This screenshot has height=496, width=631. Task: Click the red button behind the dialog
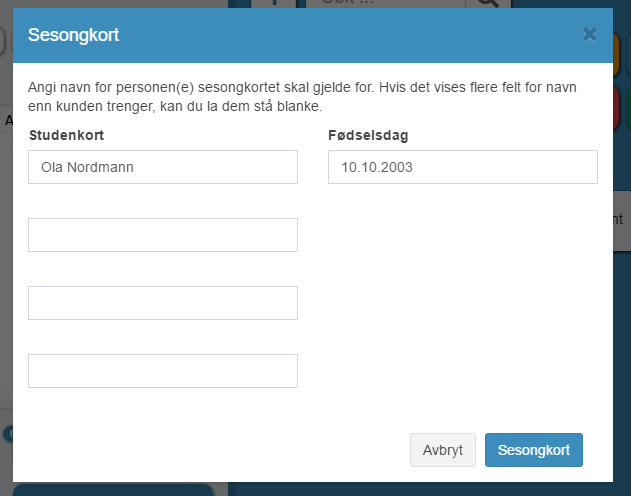point(616,108)
